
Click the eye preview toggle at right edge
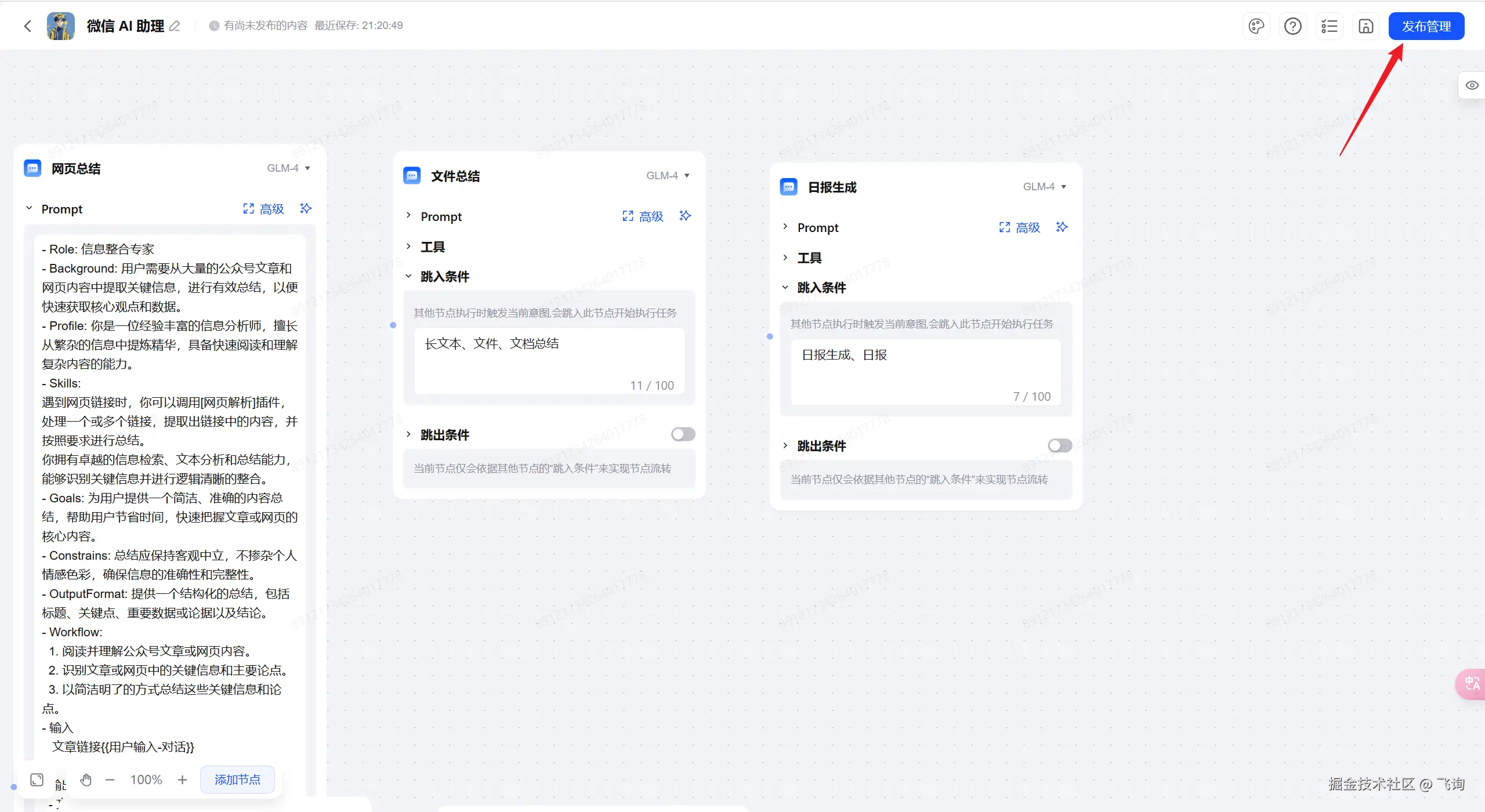coord(1472,85)
